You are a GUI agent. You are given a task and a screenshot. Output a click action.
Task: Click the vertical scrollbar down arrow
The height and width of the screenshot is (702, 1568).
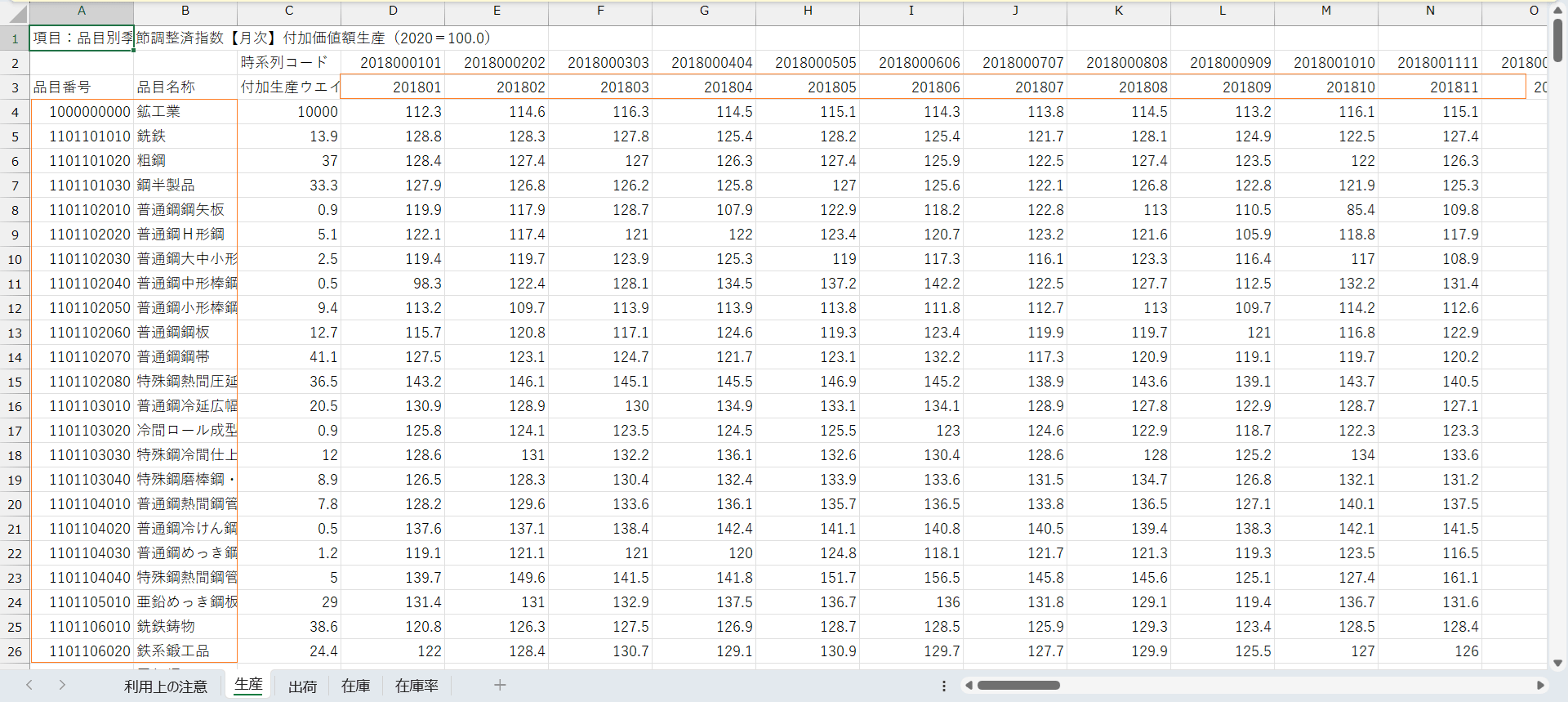click(1557, 663)
